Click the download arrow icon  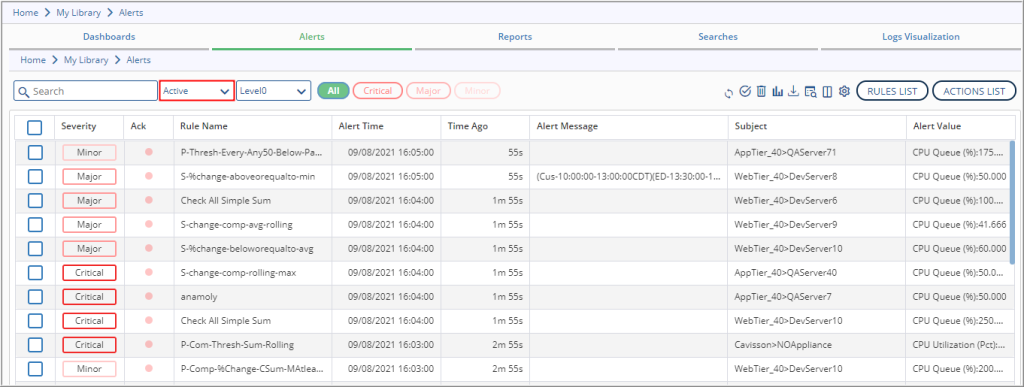click(x=793, y=91)
